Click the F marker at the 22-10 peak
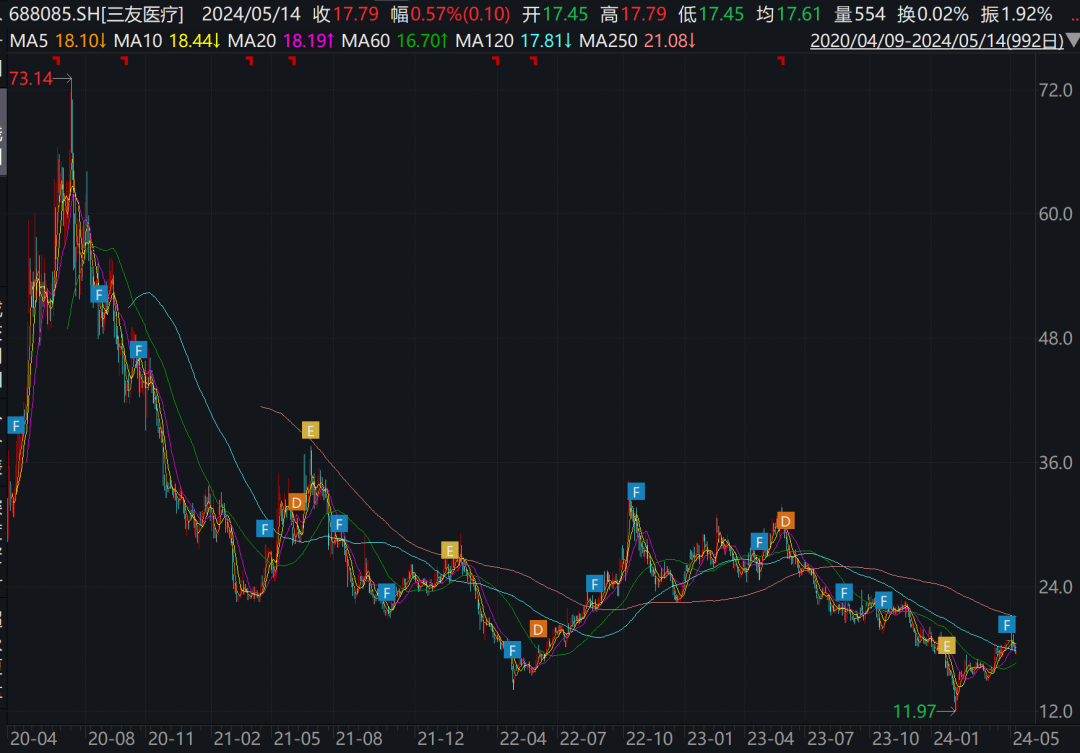 tap(636, 492)
